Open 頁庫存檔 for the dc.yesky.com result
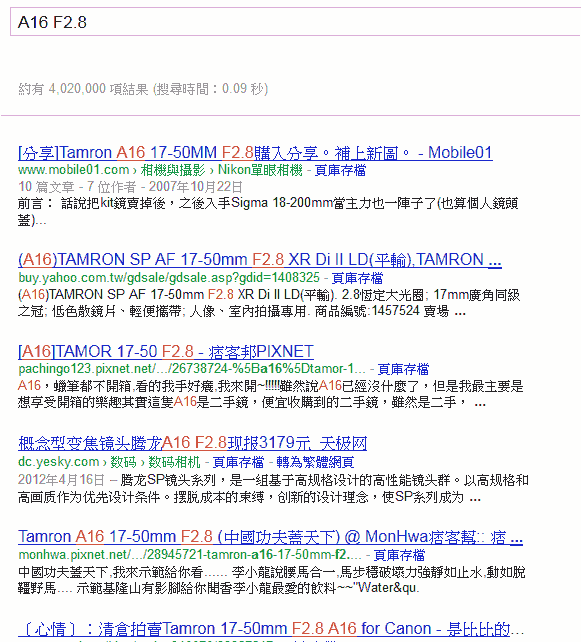This screenshot has width=581, height=642. pos(238,462)
